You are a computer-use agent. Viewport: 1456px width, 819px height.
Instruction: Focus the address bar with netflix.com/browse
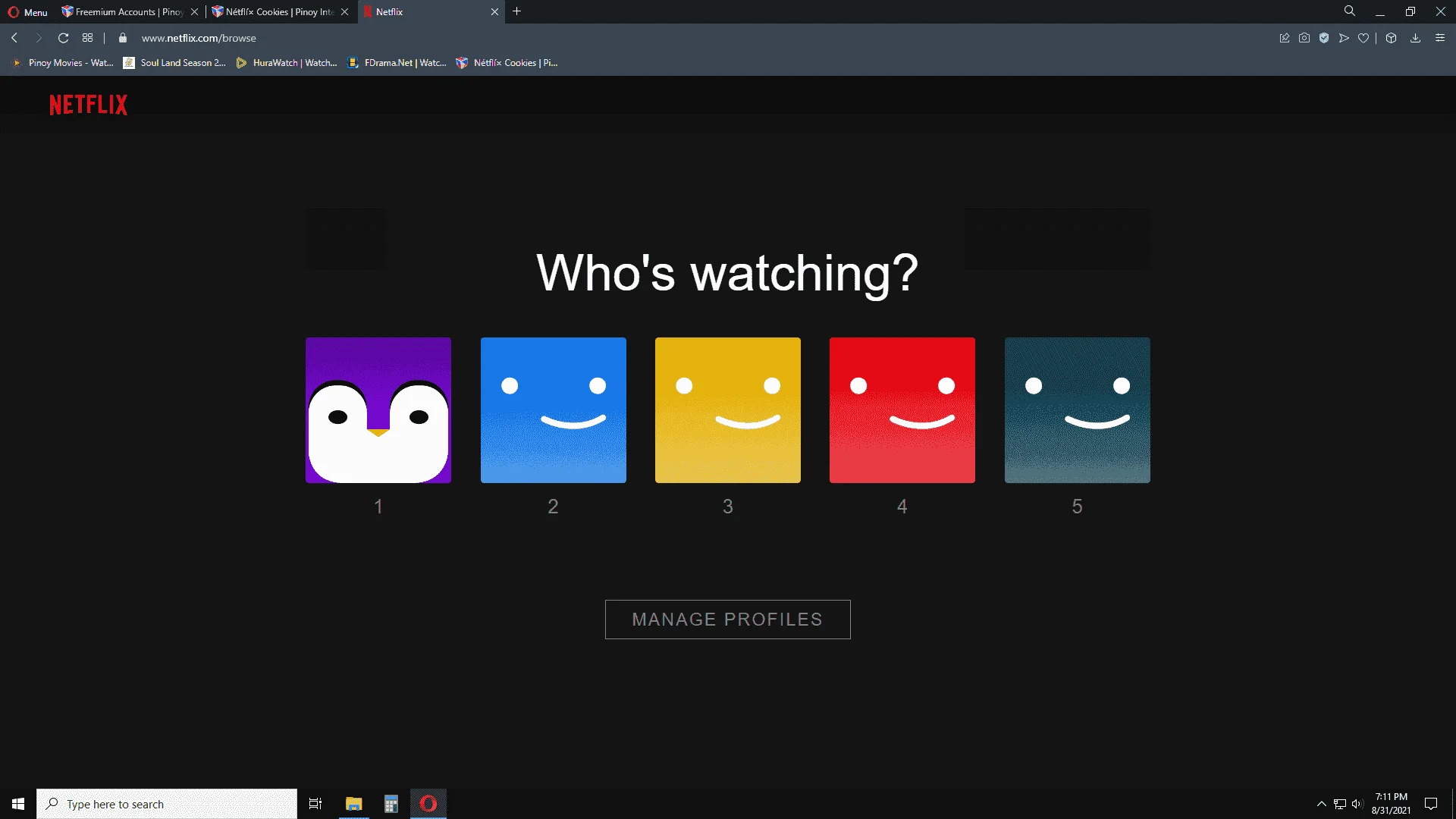coord(199,38)
